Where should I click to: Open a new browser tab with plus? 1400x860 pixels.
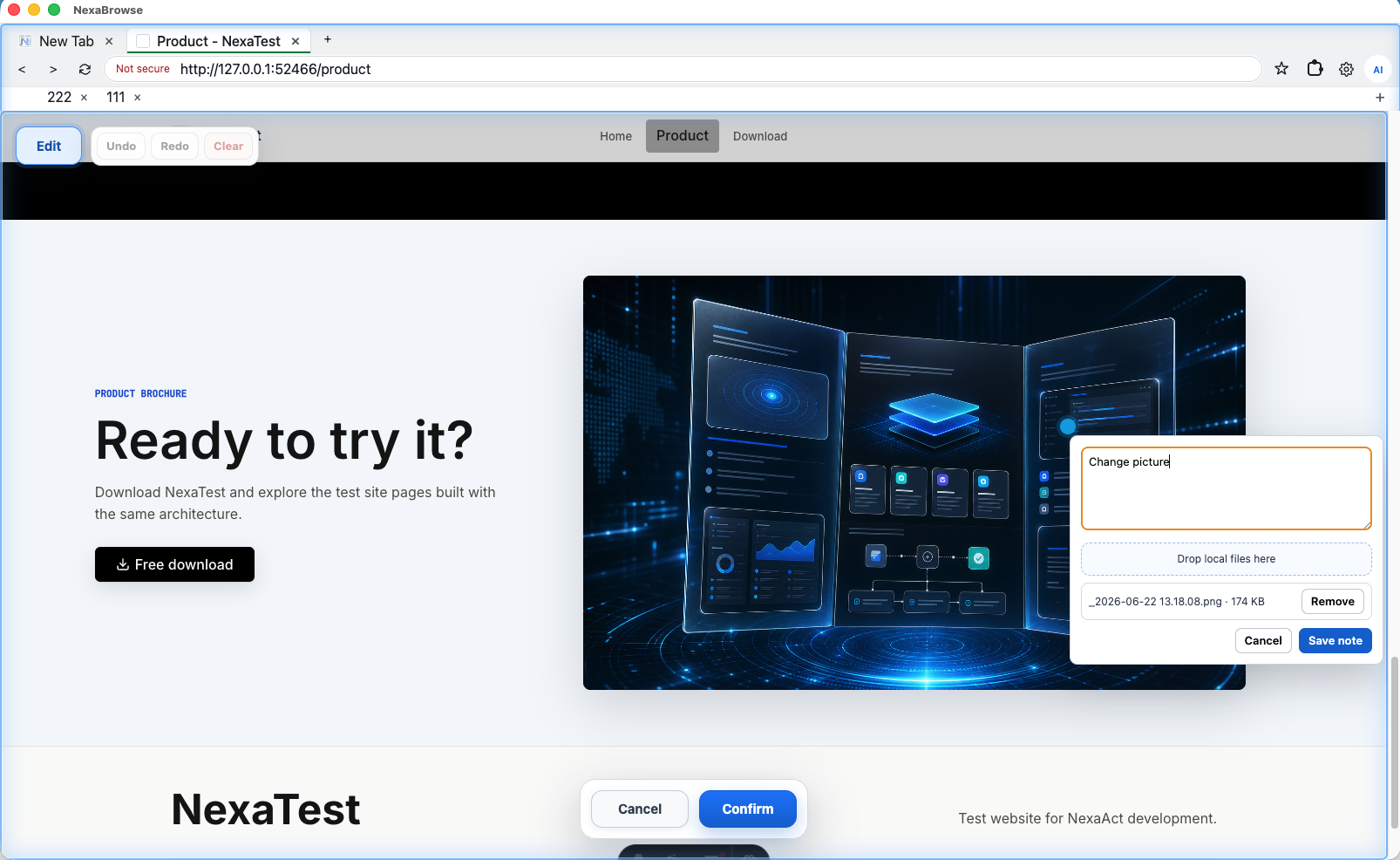click(x=328, y=39)
